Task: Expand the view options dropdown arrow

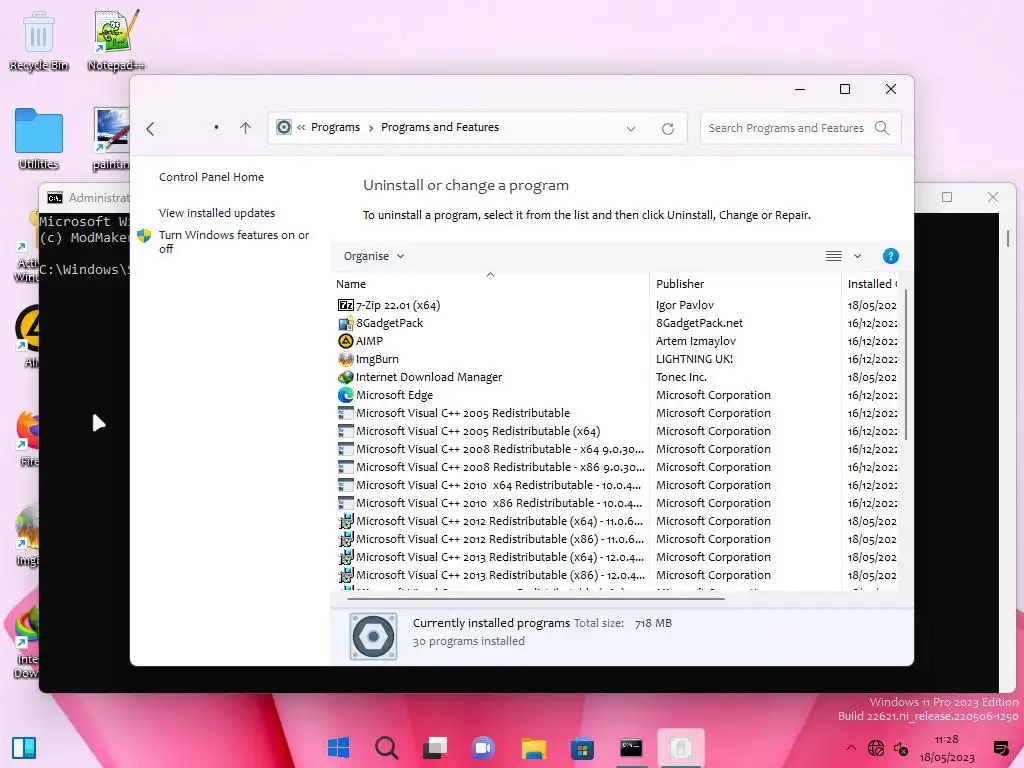Action: (x=857, y=256)
